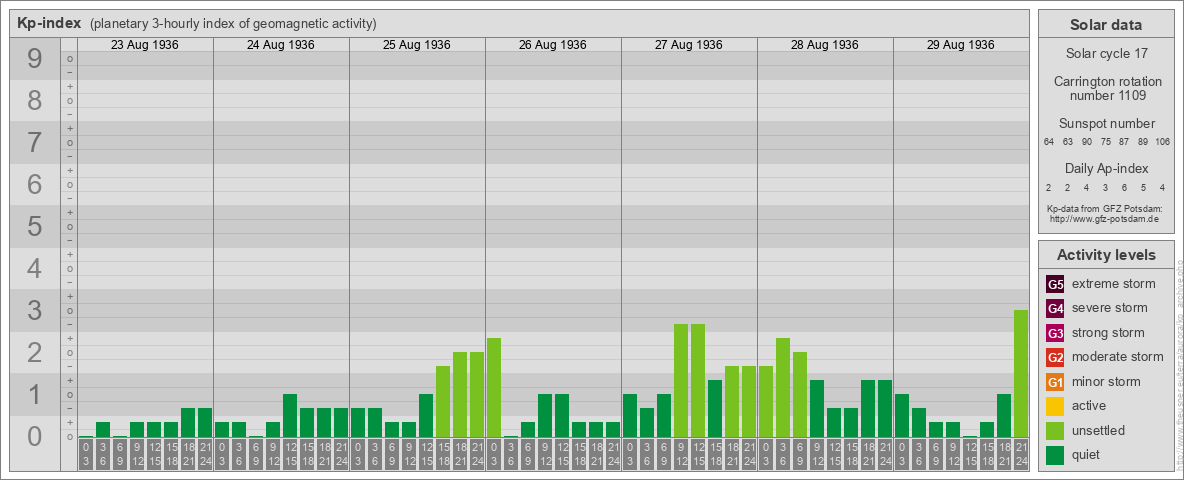Open the www.gfz-potsdam.de link
The image size is (1184, 480).
point(1105,219)
